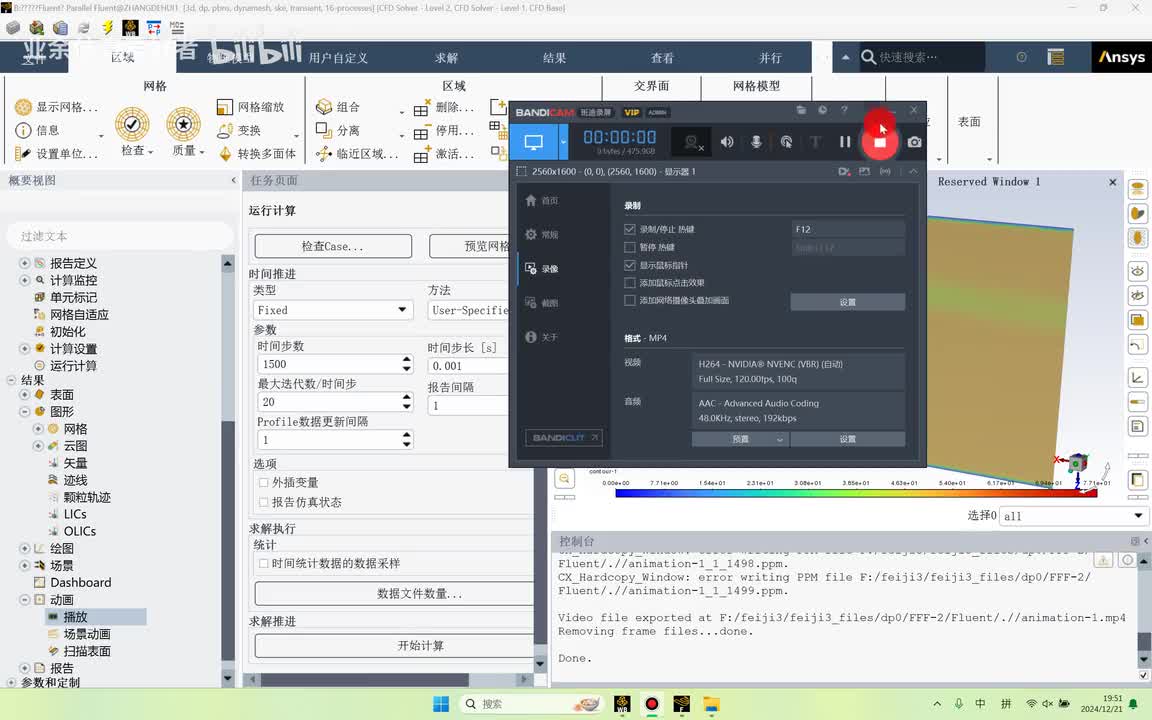Enable 报告仿真状态 checkbox
This screenshot has width=1152, height=720.
[263, 503]
